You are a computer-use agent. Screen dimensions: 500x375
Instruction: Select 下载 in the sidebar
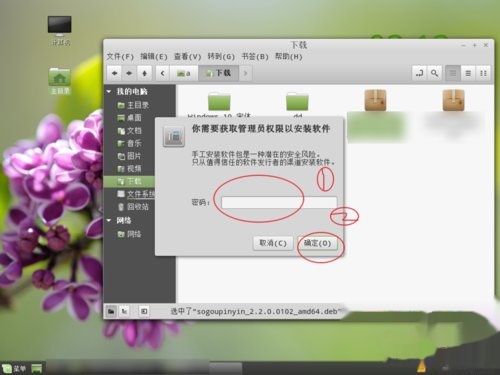129,181
